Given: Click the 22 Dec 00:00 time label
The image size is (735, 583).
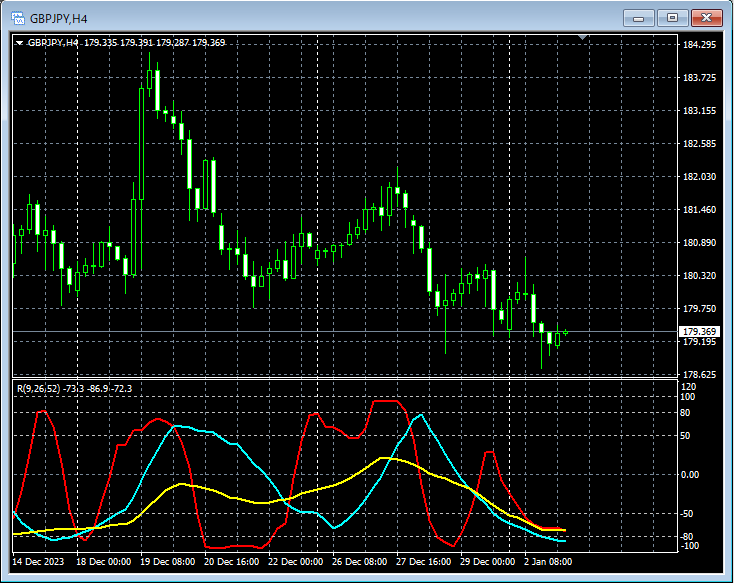Looking at the screenshot, I should 295,561.
